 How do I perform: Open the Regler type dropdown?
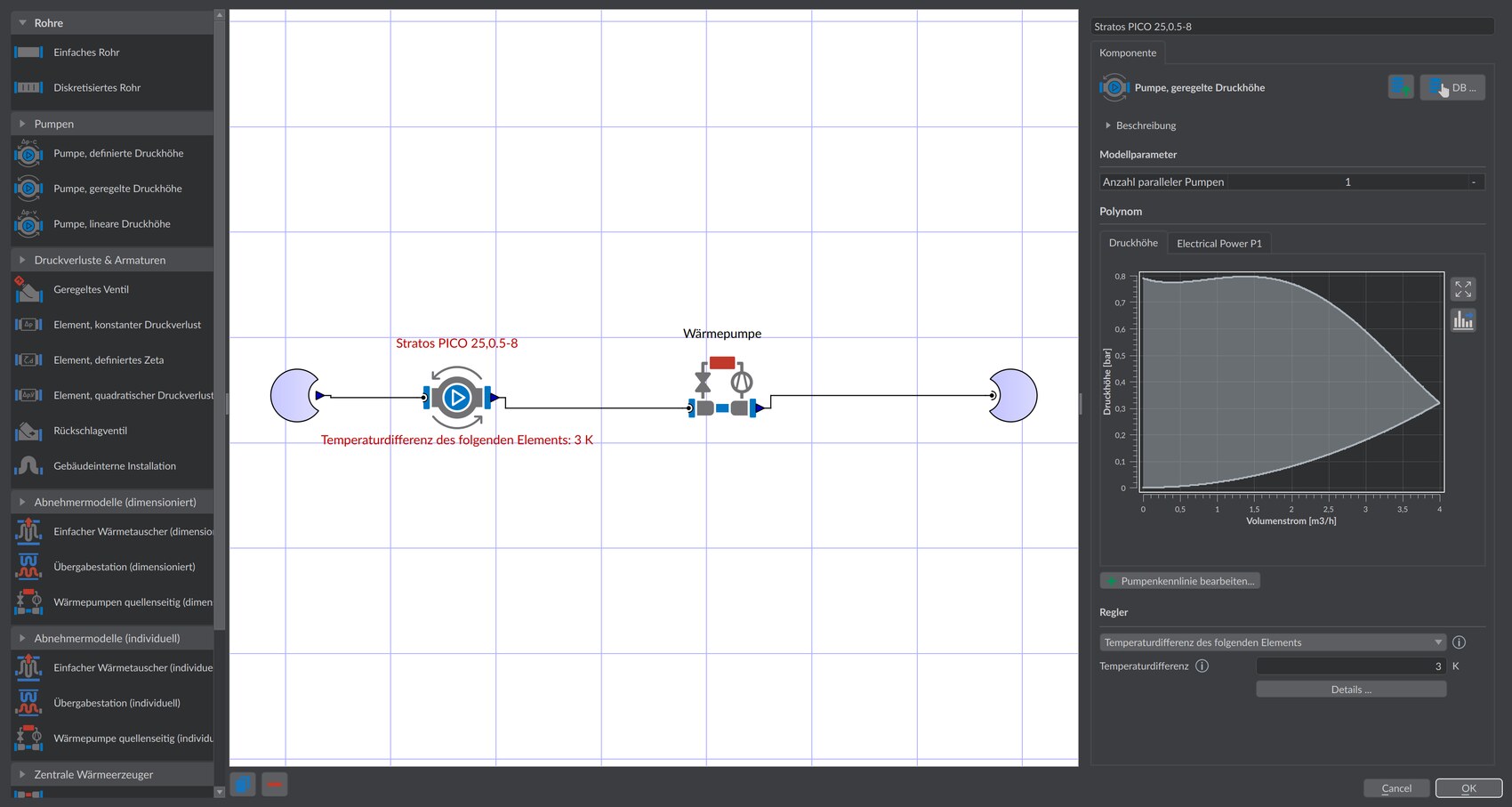(1273, 642)
